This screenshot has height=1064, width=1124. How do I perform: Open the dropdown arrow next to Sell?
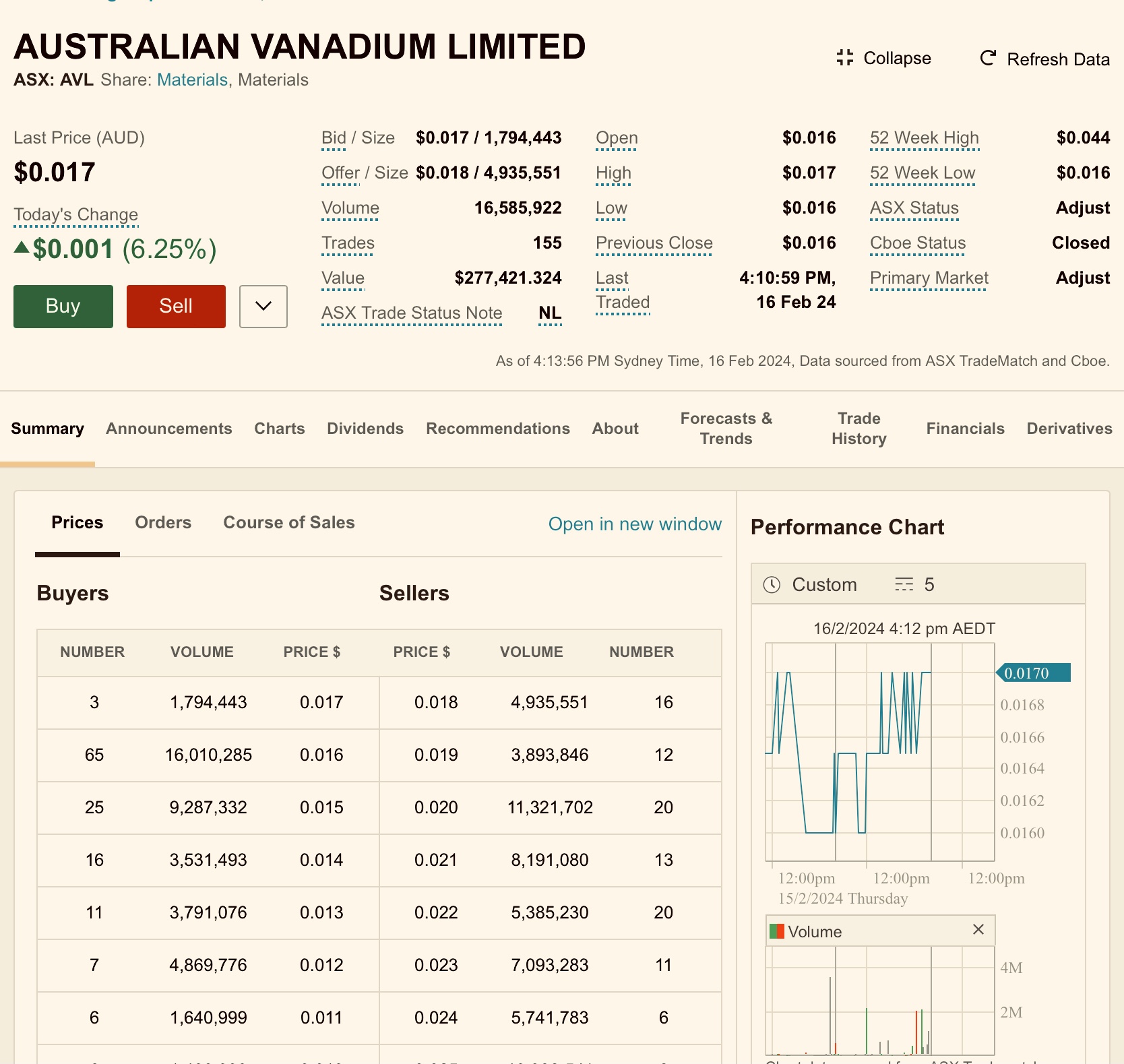(x=263, y=307)
